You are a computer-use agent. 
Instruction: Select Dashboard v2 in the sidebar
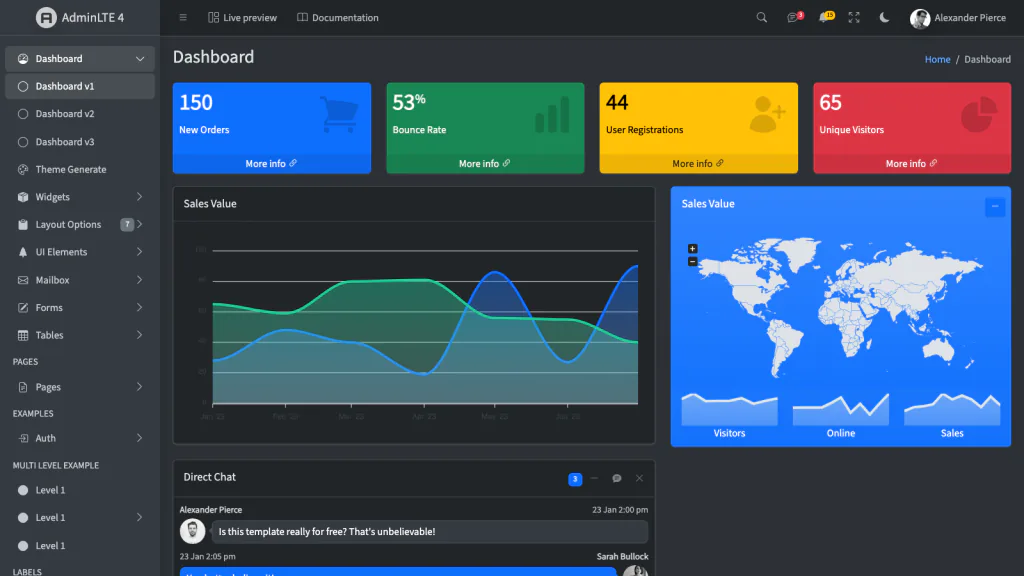pos(80,114)
